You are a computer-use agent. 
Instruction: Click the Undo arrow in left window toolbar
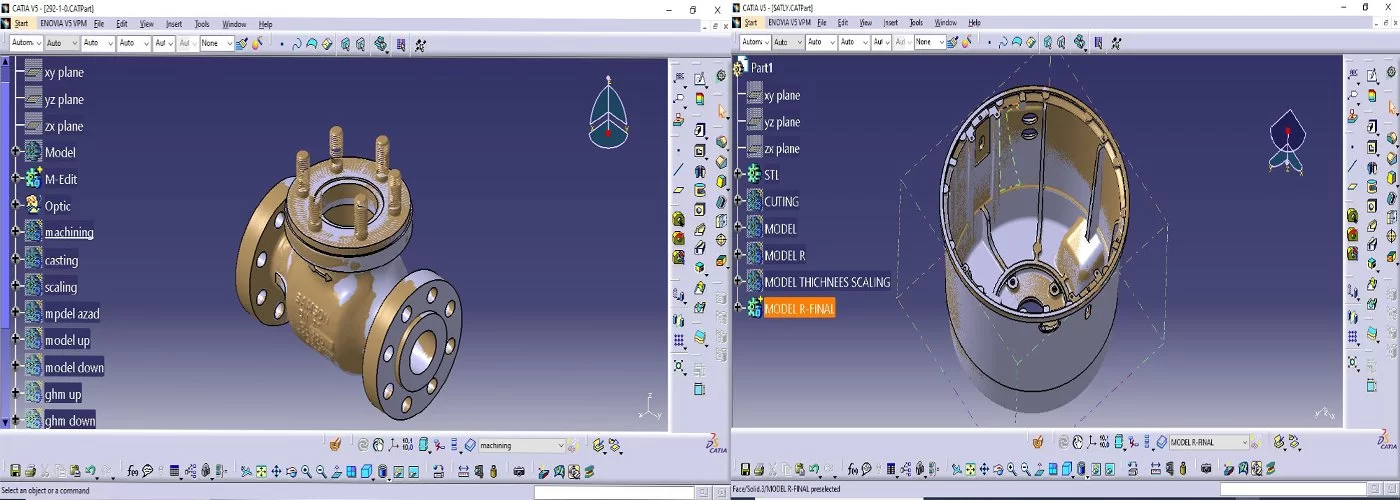[x=91, y=471]
